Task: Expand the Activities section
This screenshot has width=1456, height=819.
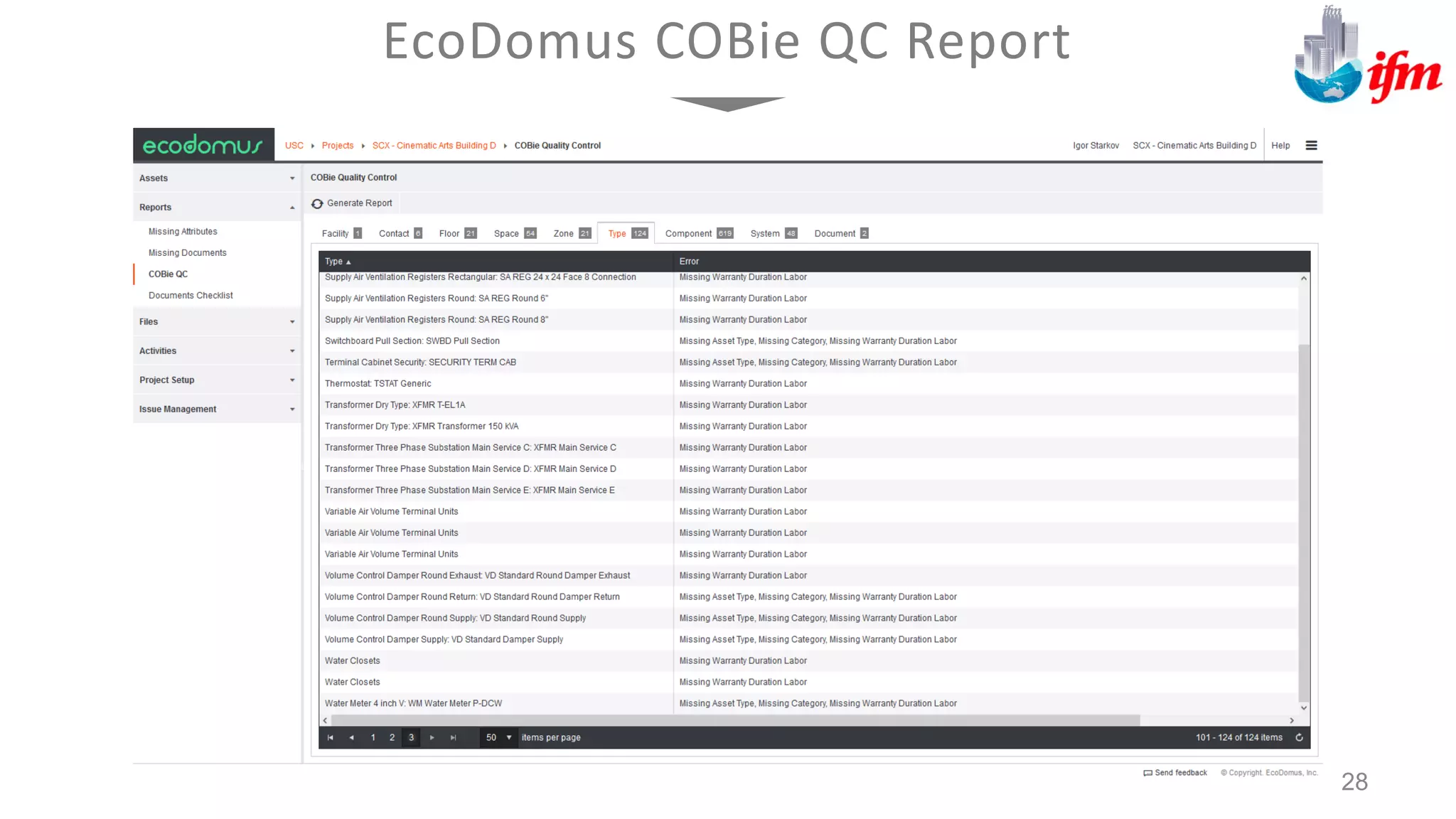Action: pyautogui.click(x=217, y=351)
